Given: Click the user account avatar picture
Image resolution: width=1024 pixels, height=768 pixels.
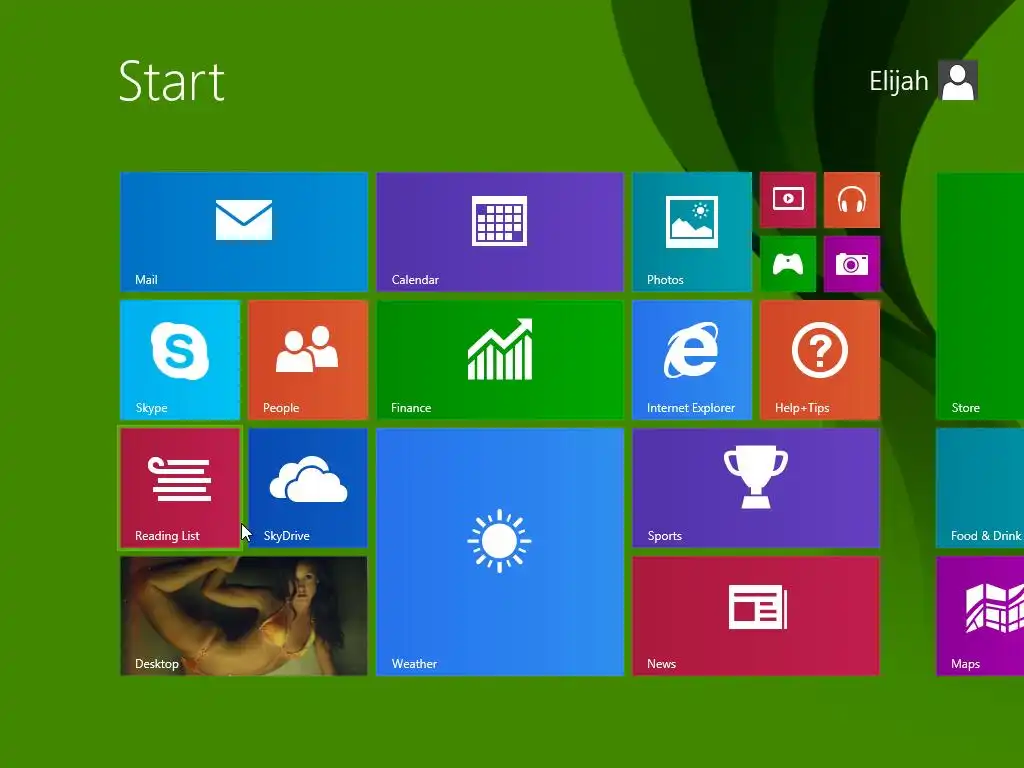Looking at the screenshot, I should pyautogui.click(x=958, y=80).
